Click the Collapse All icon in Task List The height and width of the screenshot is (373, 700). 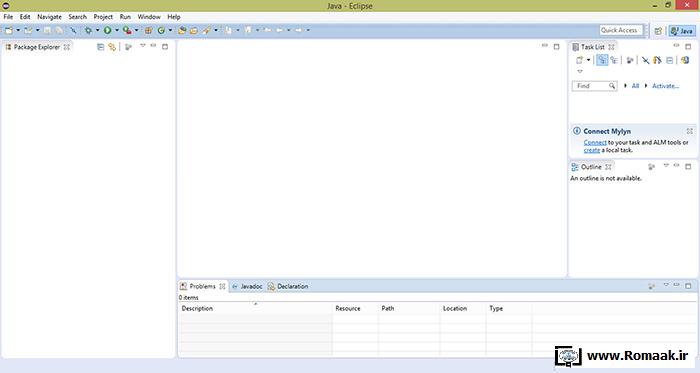click(670, 60)
